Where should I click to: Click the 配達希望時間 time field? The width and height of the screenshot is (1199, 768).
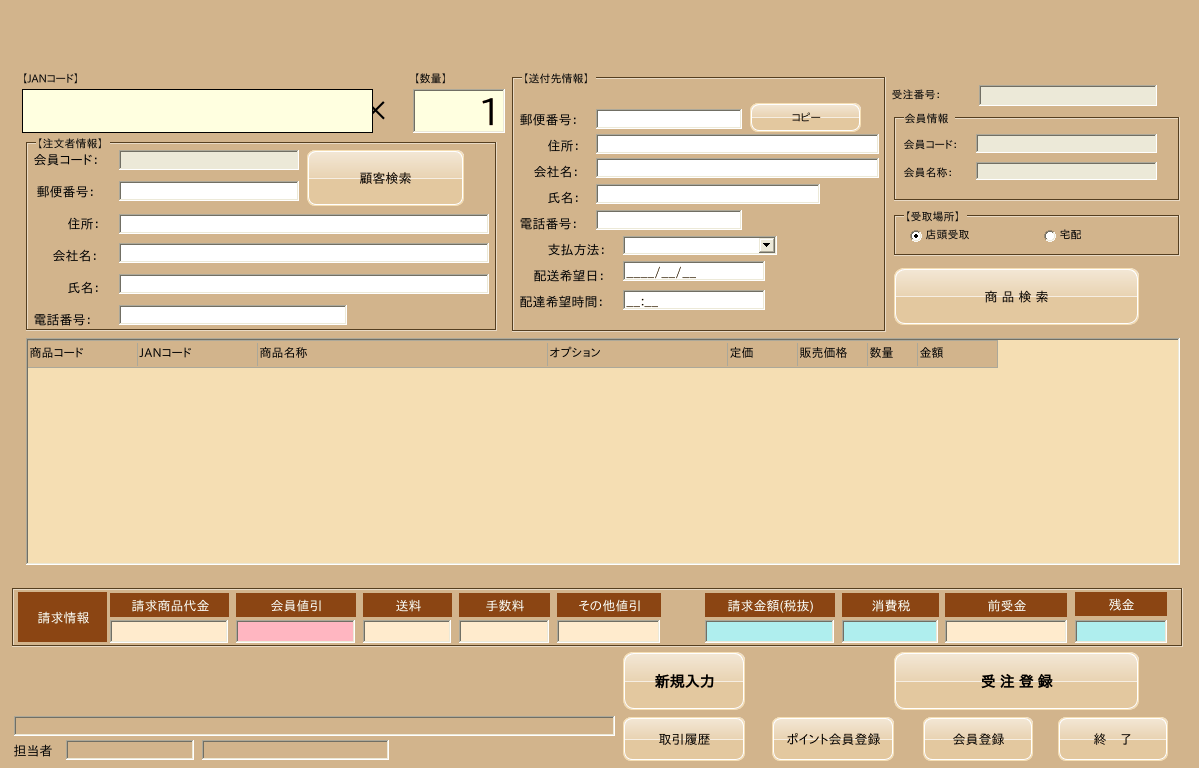(694, 301)
